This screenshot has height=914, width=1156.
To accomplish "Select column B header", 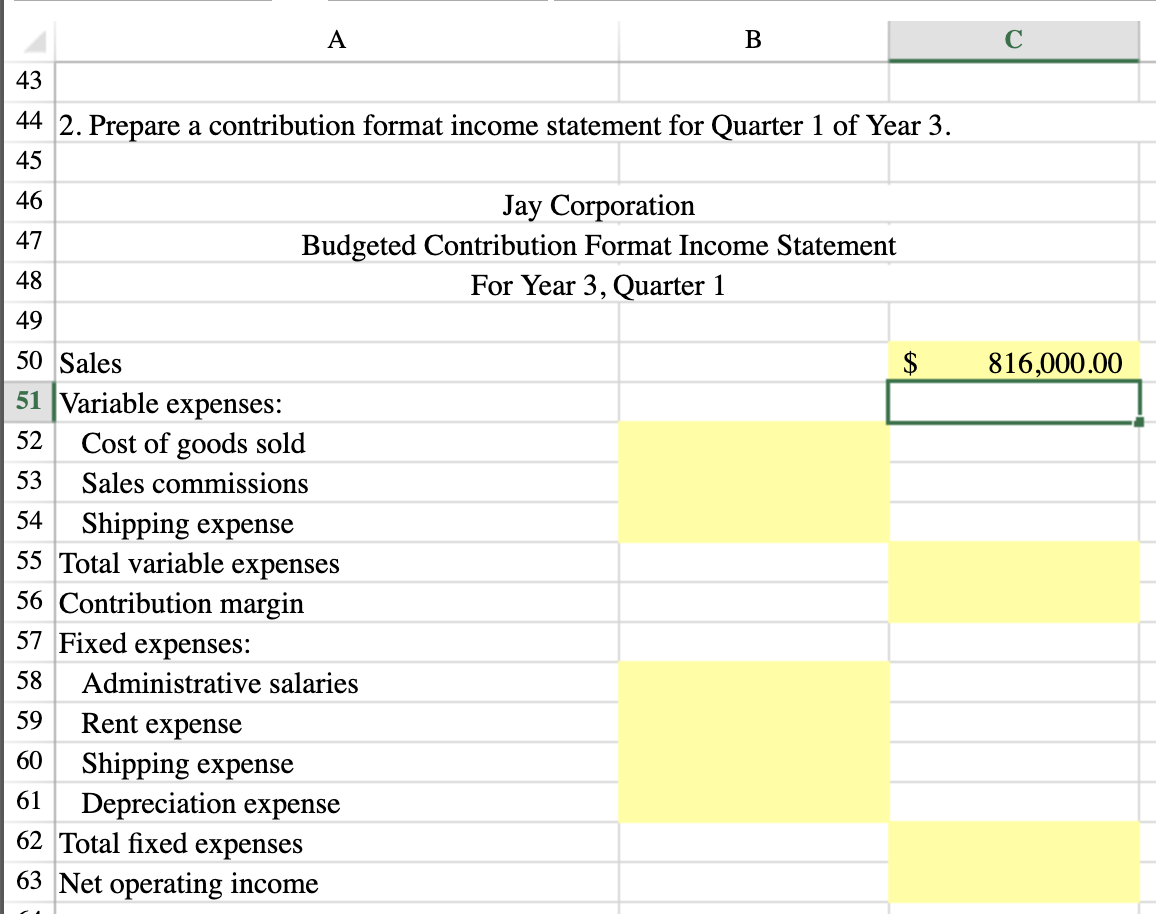I will click(x=751, y=40).
